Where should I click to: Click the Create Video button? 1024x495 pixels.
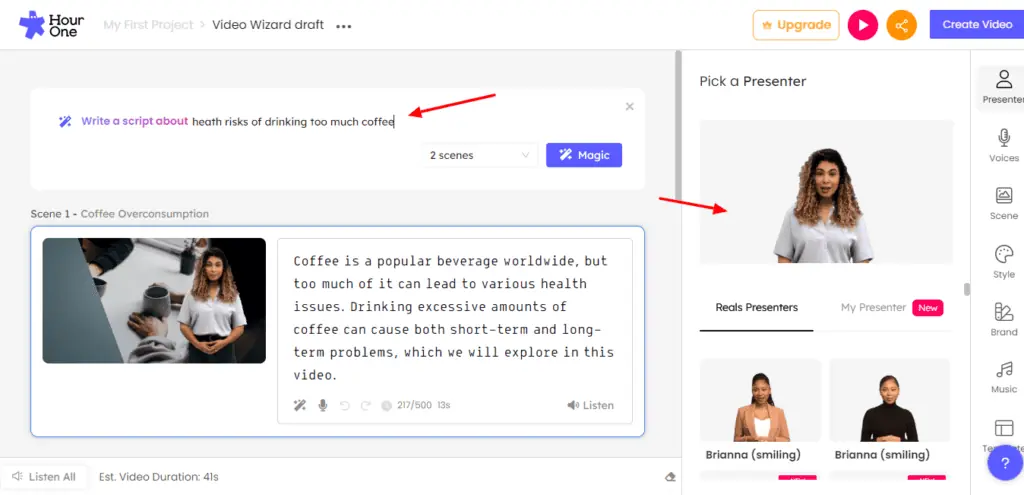click(977, 25)
